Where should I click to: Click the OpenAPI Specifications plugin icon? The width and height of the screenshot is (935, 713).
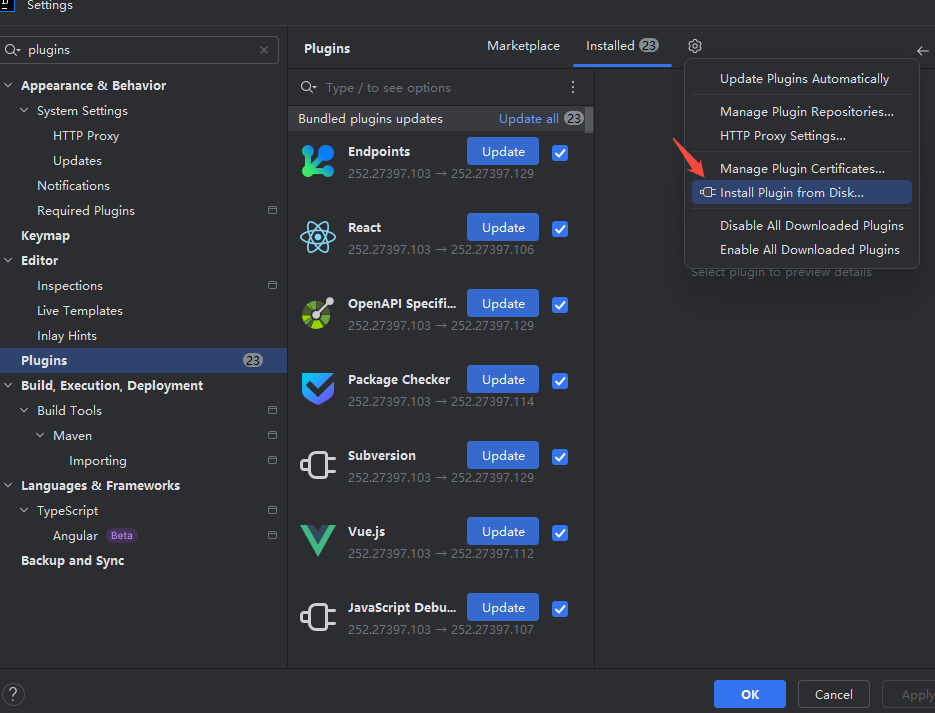click(x=318, y=313)
